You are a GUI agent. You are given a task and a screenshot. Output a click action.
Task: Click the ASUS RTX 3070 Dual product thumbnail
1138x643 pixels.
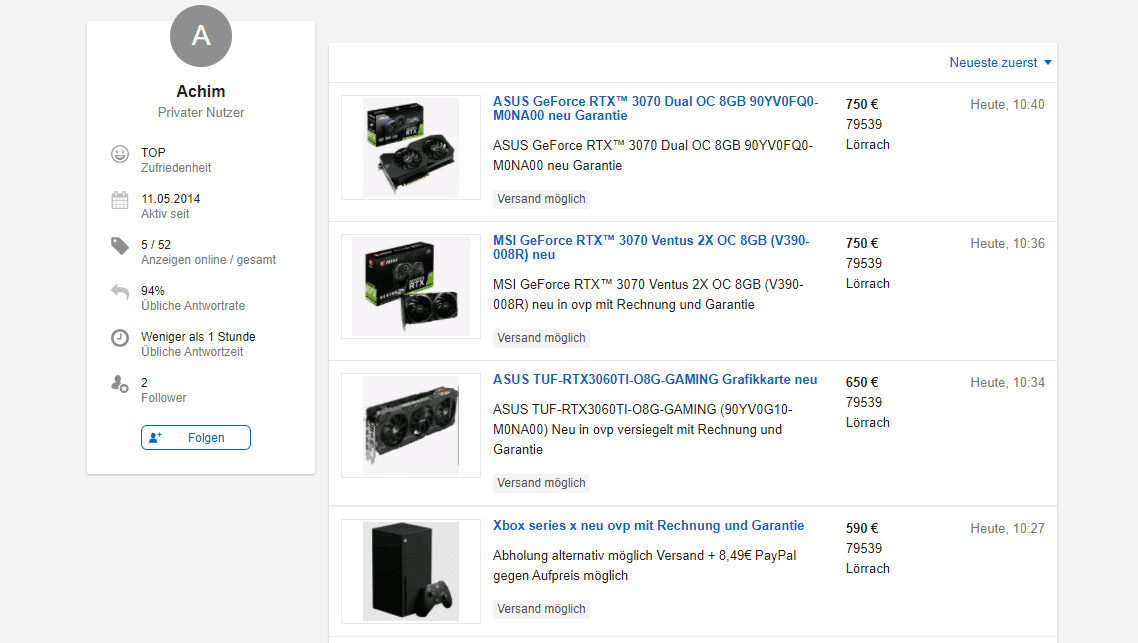[411, 147]
